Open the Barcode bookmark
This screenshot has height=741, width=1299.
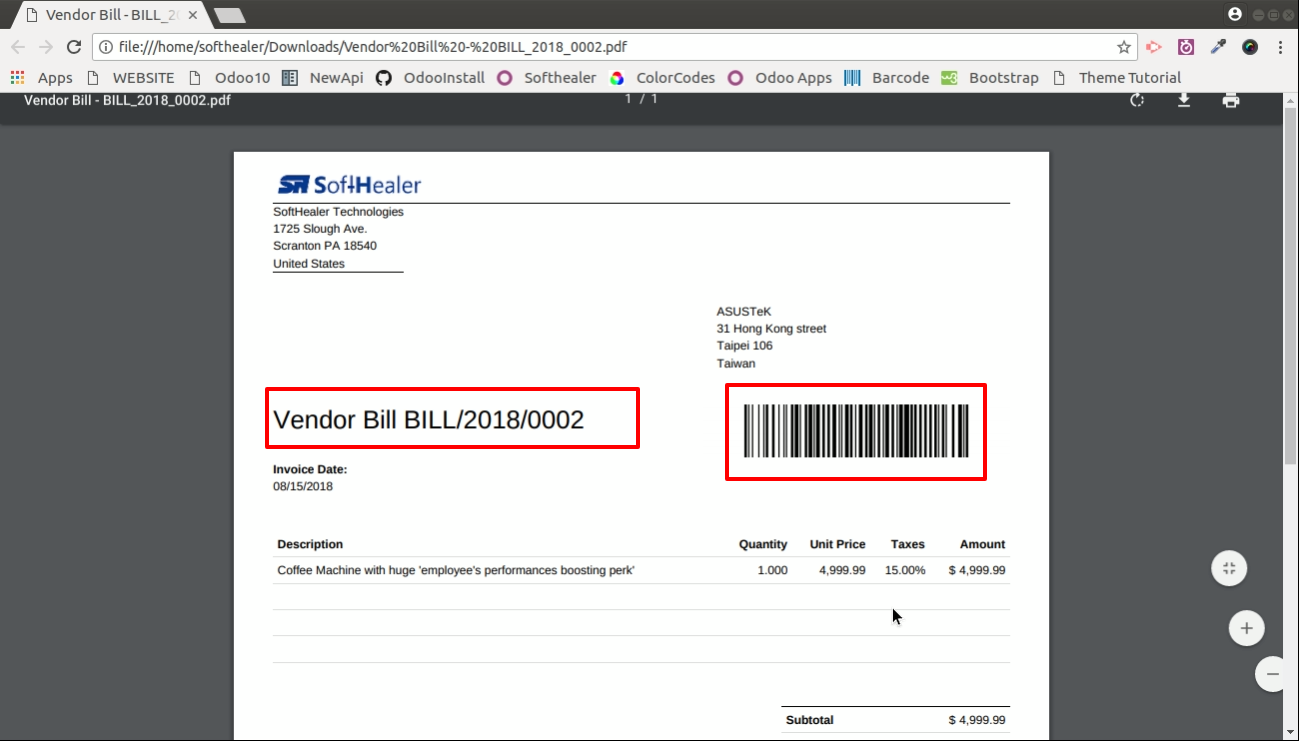887,78
